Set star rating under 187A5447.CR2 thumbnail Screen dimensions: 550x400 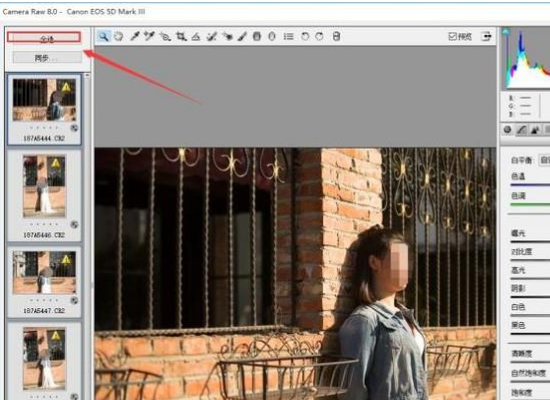point(44,300)
